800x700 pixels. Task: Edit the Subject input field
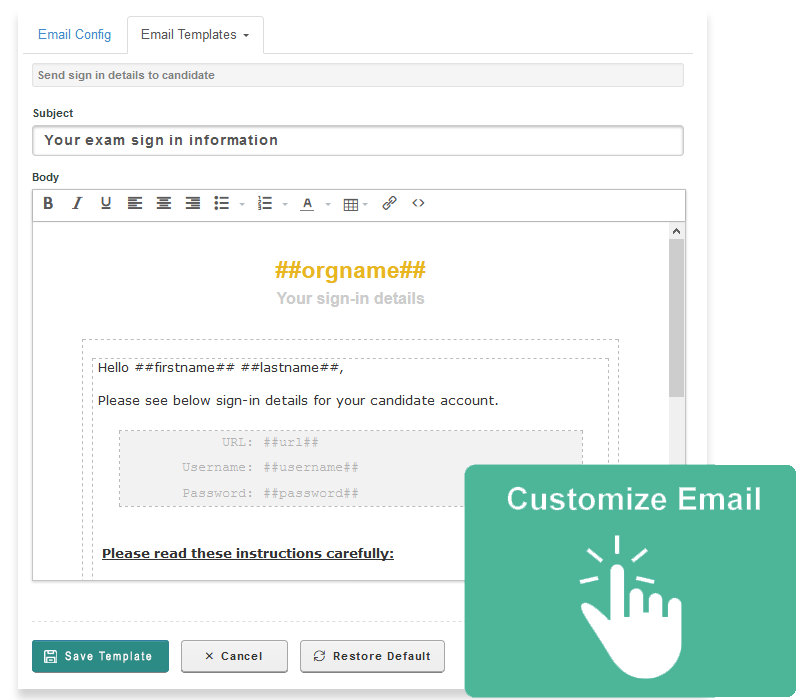[358, 140]
